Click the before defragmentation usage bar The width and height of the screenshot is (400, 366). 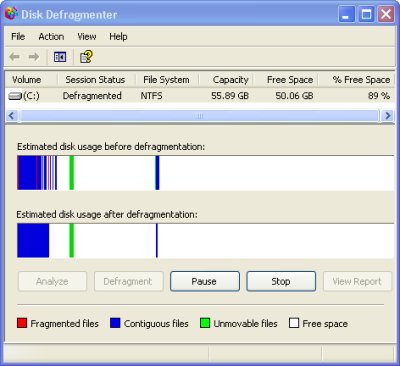click(205, 173)
